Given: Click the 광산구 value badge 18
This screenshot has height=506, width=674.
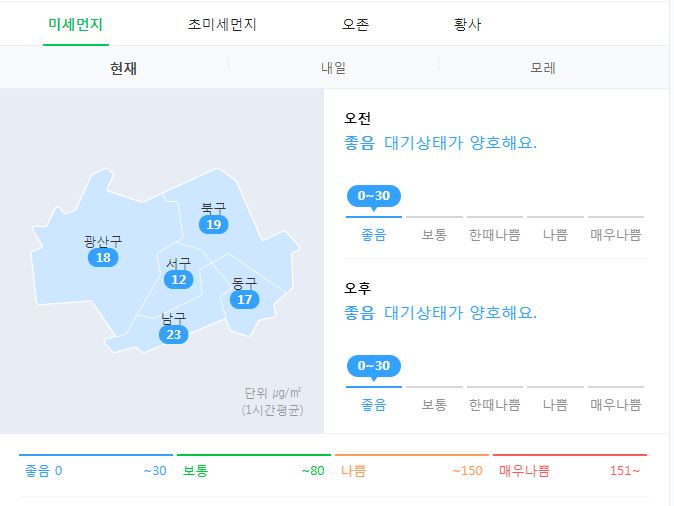Looking at the screenshot, I should pyautogui.click(x=103, y=258).
